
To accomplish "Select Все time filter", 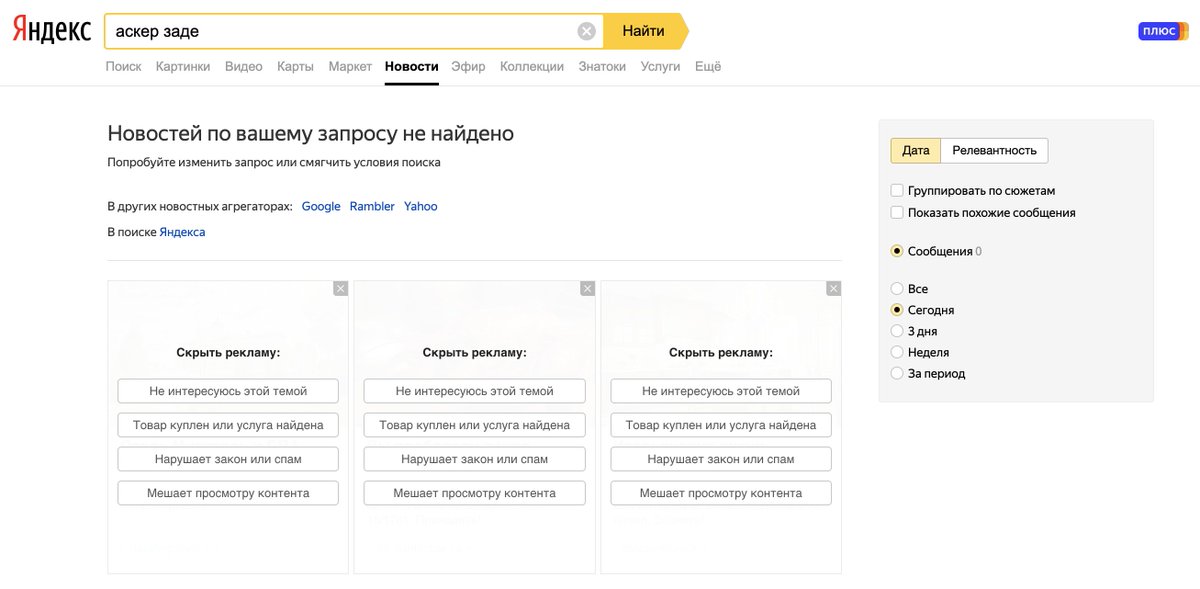I will pos(897,289).
